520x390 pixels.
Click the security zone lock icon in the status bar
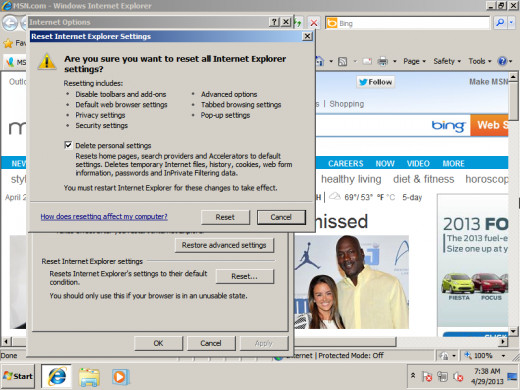(444, 356)
